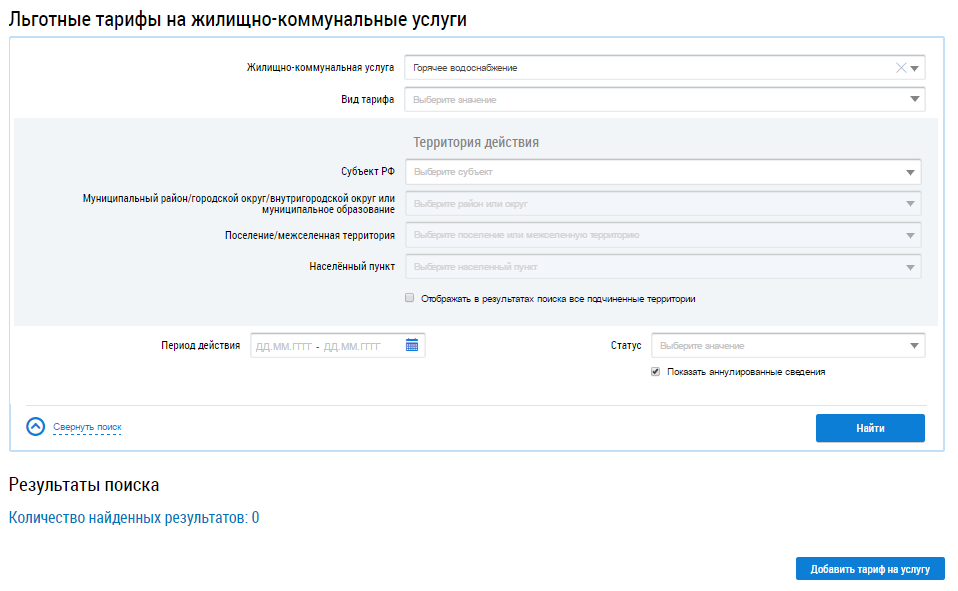The height and width of the screenshot is (591, 958).
Task: Click the Территория действия section header
Action: 476,142
